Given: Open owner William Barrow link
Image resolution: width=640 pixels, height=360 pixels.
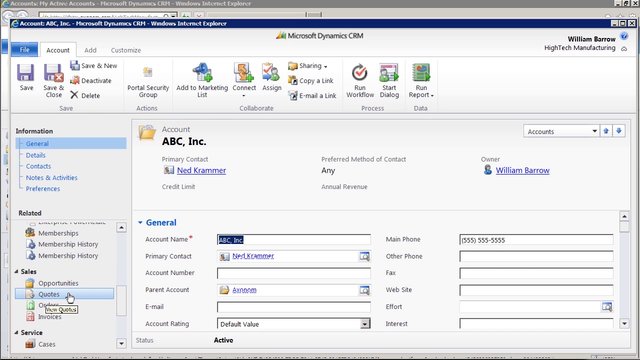Looking at the screenshot, I should (522, 170).
